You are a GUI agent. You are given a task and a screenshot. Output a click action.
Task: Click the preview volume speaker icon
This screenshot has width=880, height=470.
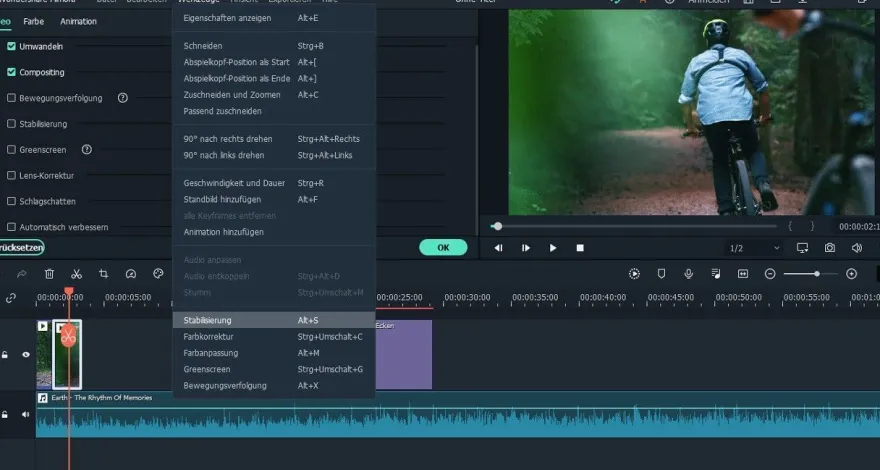pos(856,248)
